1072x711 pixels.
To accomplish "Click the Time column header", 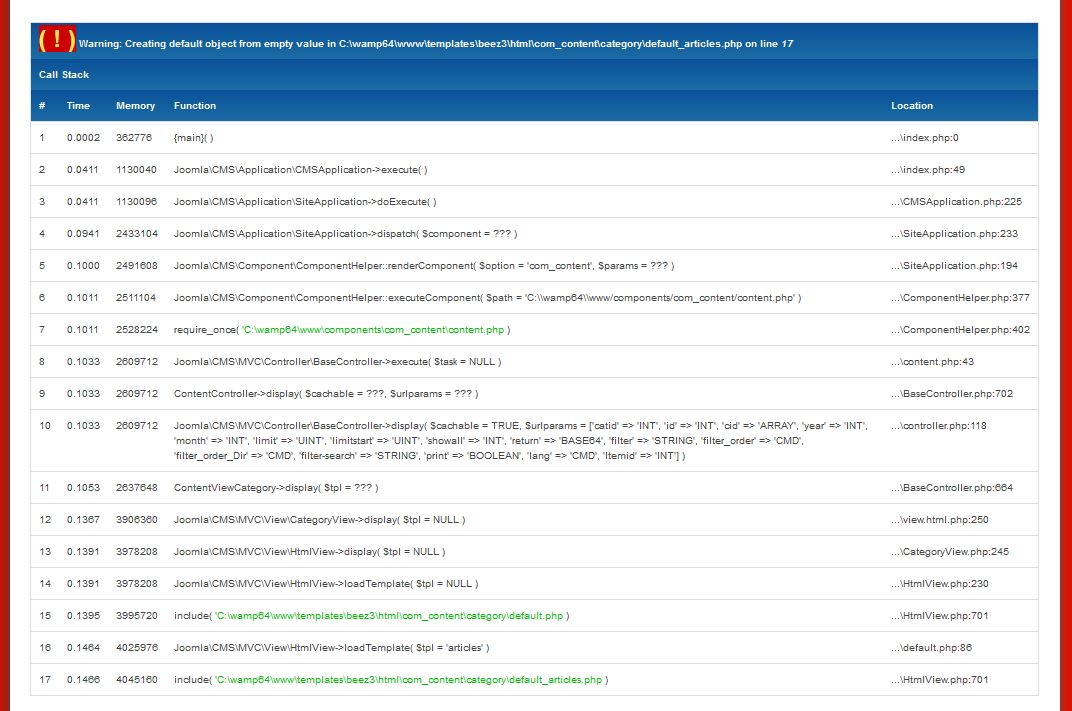I will 78,106.
